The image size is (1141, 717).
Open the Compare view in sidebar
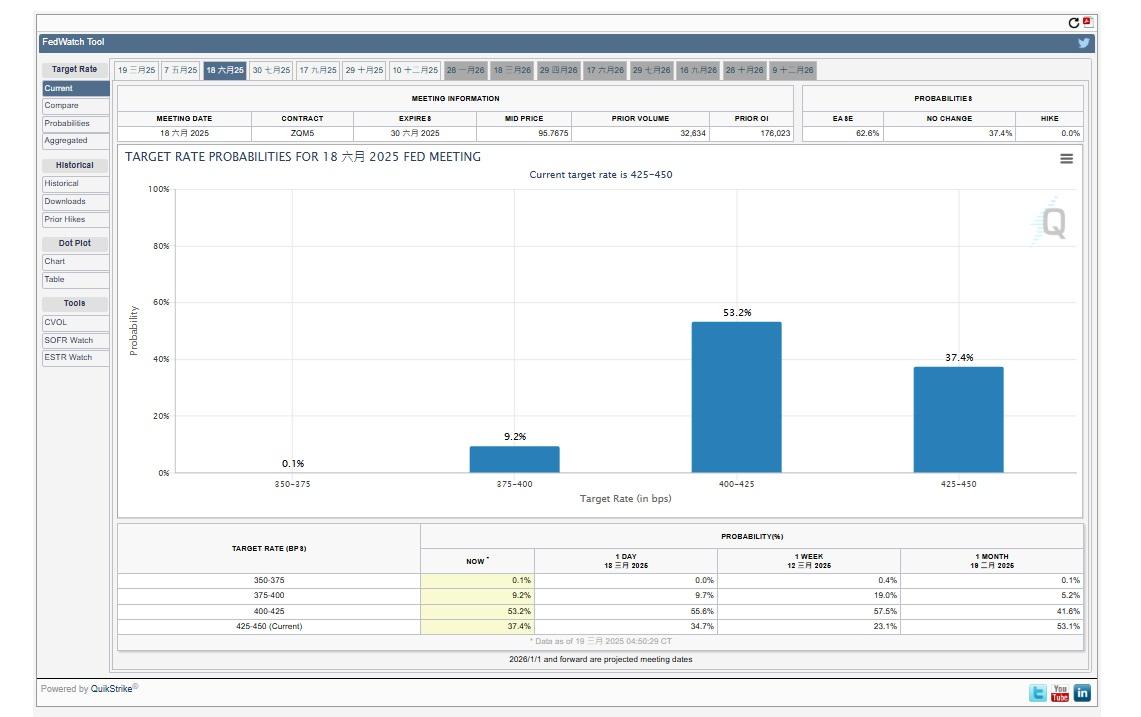point(75,106)
